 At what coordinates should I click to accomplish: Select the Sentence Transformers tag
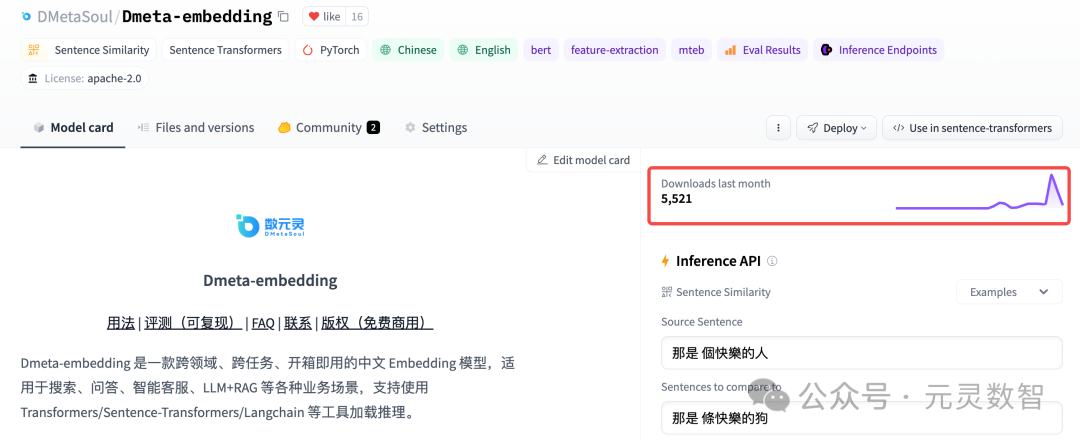pos(225,50)
